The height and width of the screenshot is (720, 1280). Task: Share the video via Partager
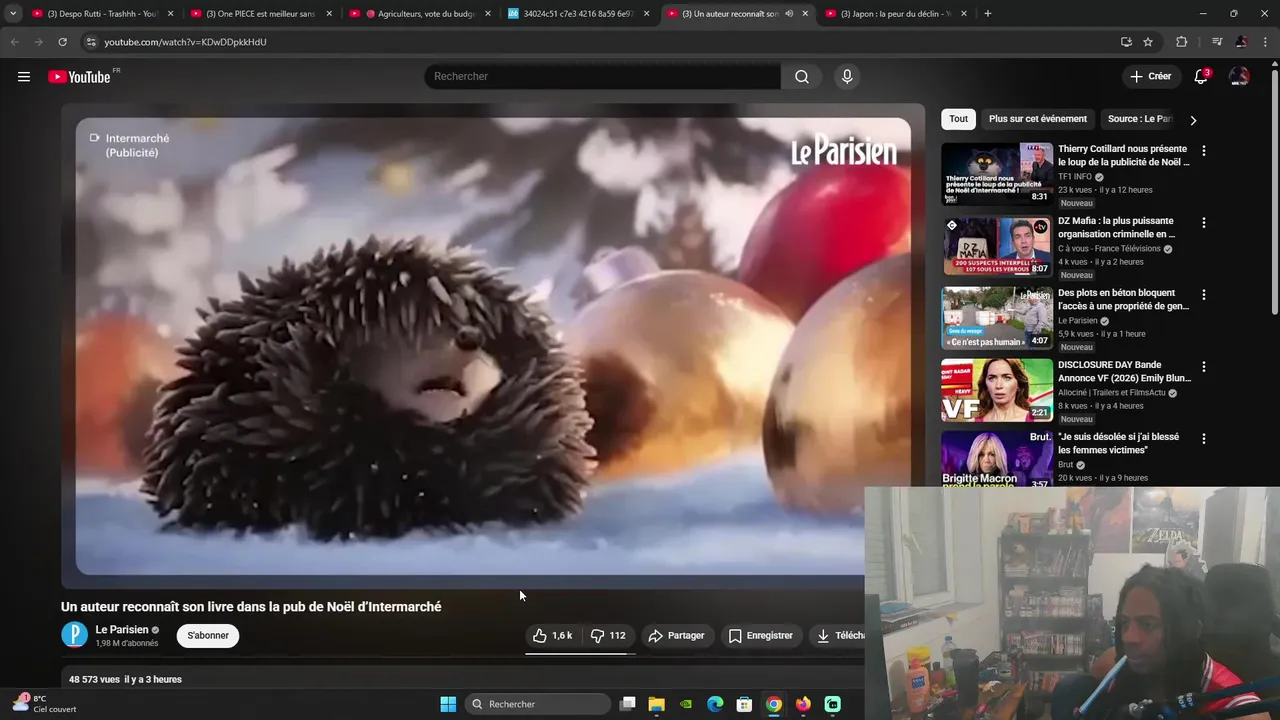point(676,636)
